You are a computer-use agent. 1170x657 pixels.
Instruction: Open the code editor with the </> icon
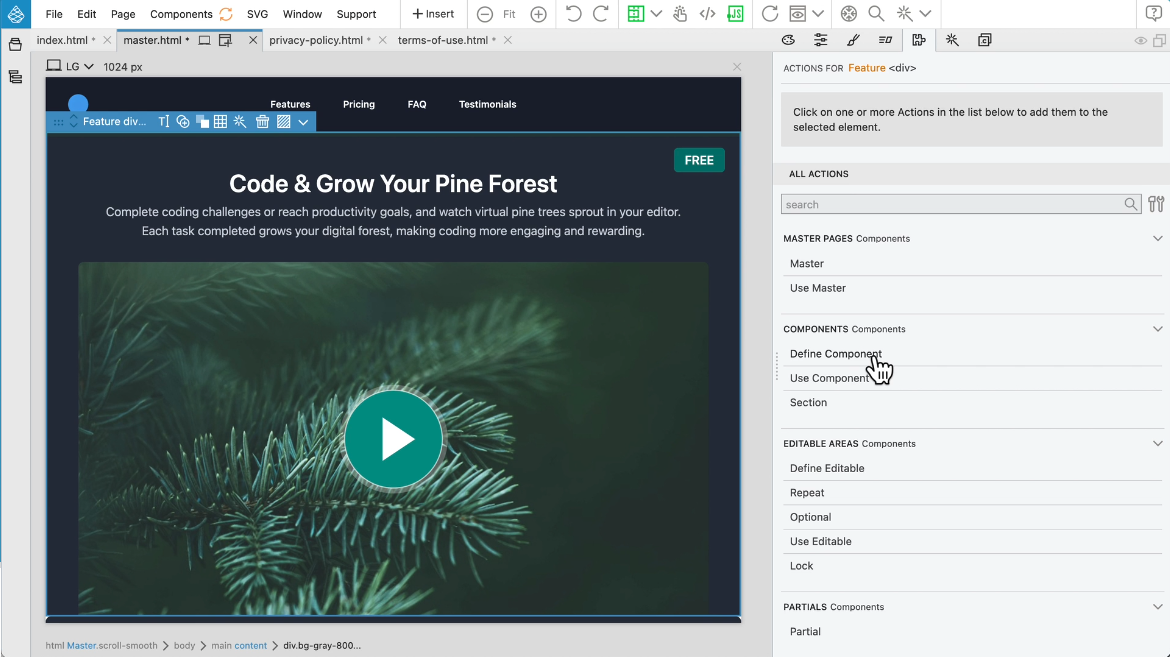[x=707, y=14]
